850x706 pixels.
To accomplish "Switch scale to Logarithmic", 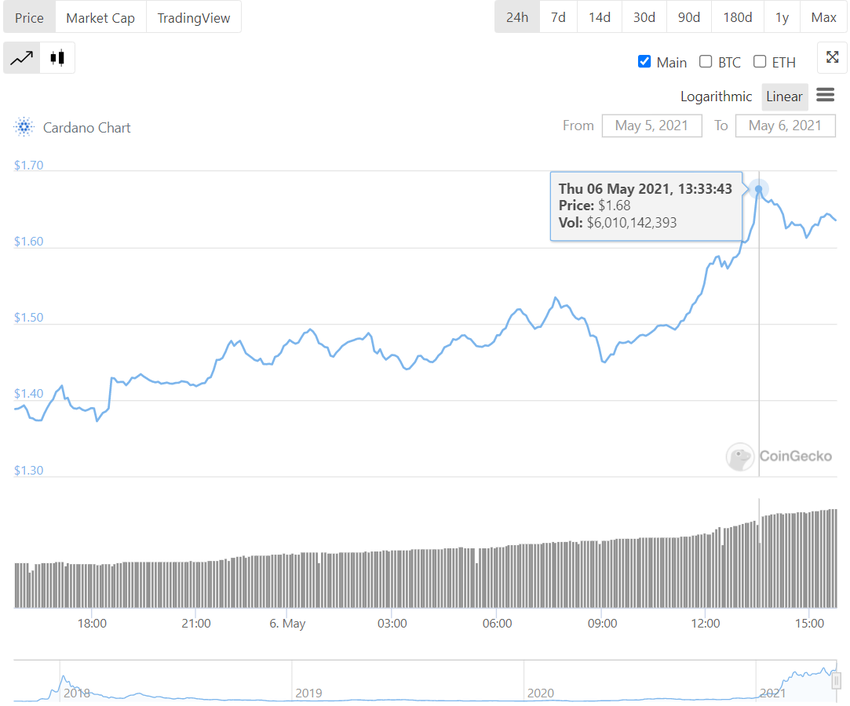I will click(716, 97).
